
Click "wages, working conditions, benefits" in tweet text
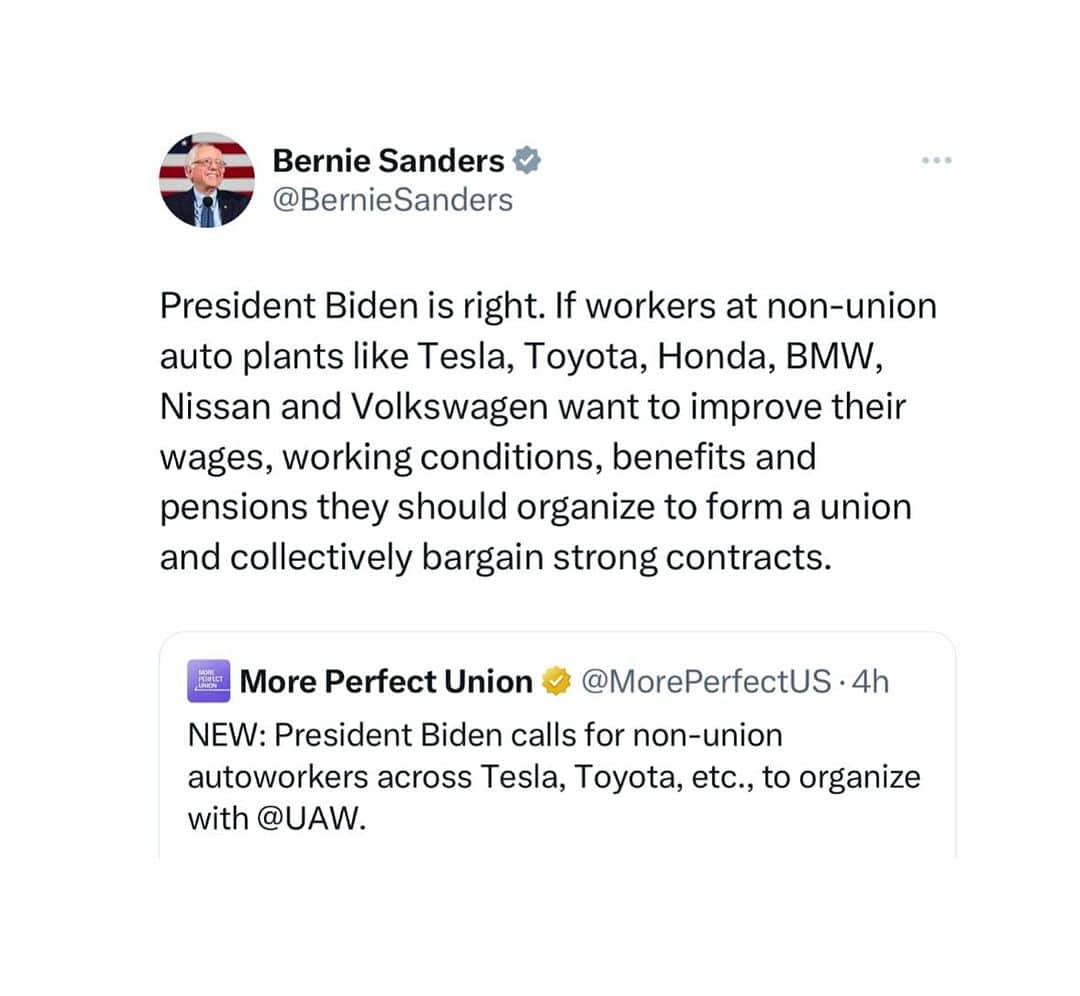(x=453, y=457)
